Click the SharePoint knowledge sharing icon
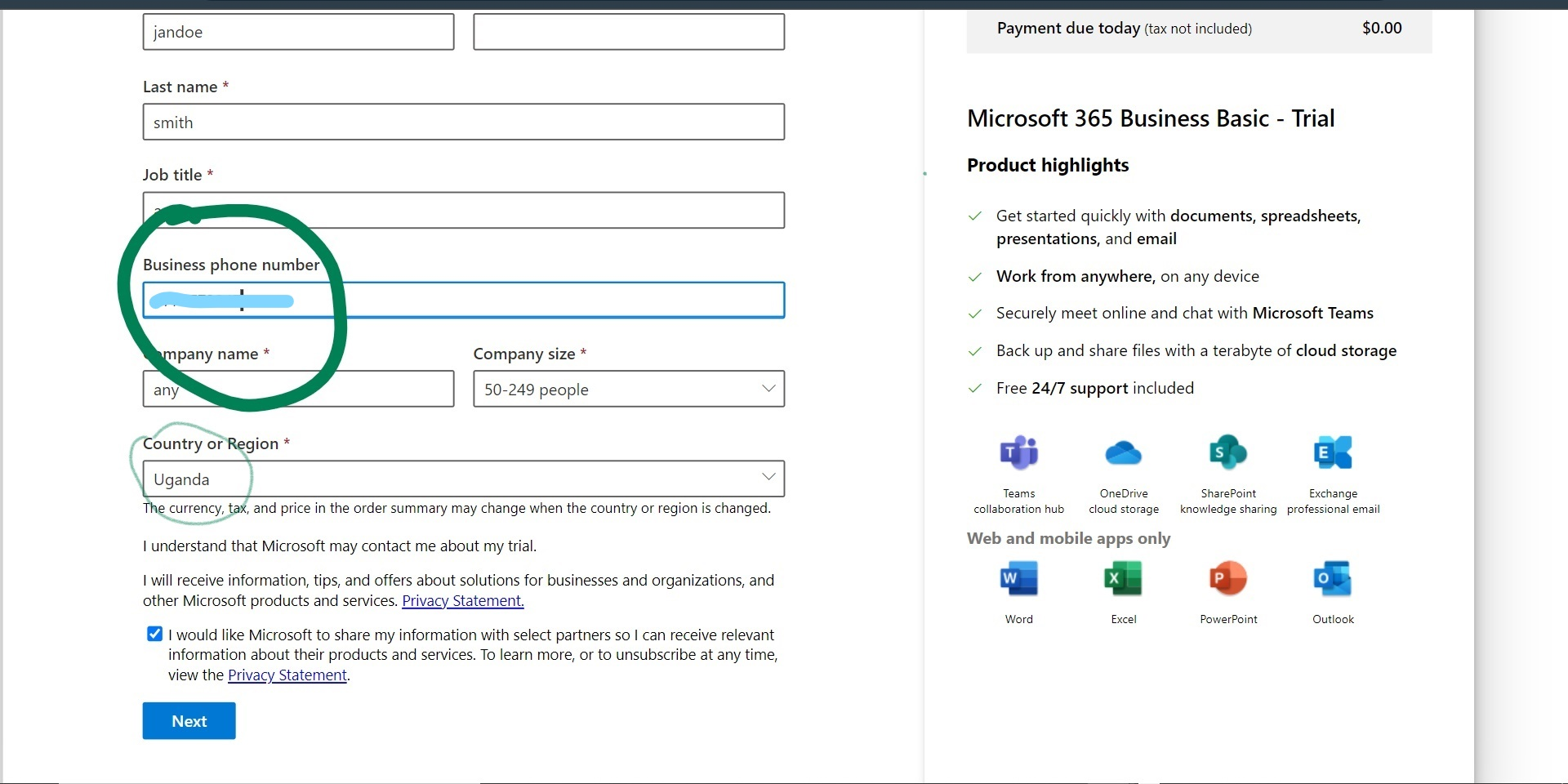The image size is (1568, 784). [1228, 452]
